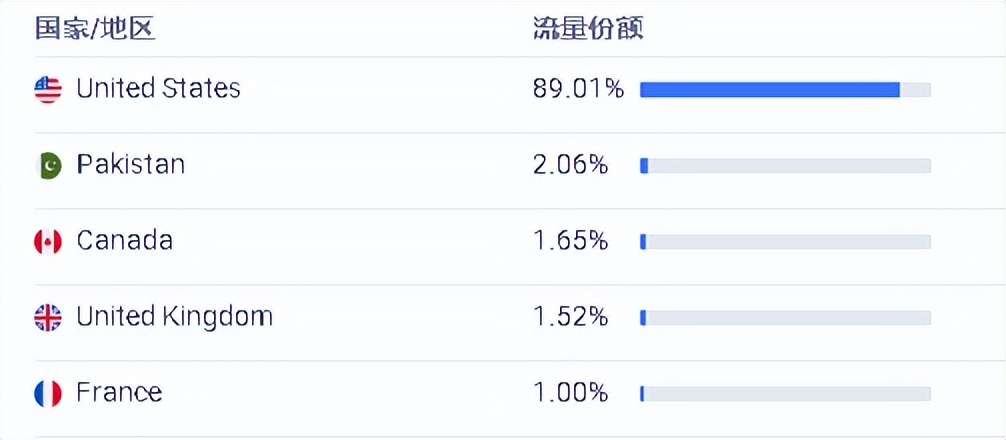Click the 国家/地区 column header
The image size is (1006, 440).
pyautogui.click(x=96, y=30)
